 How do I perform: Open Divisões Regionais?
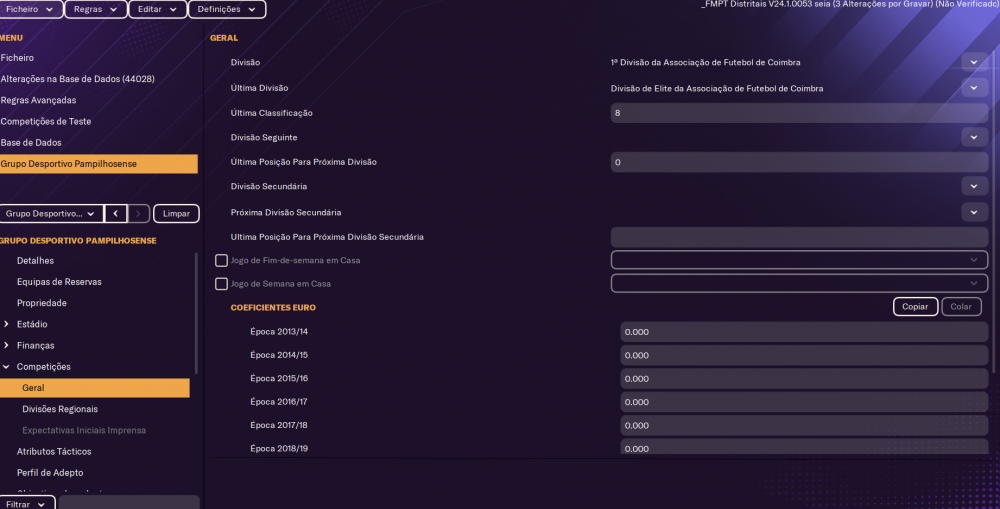[60, 409]
